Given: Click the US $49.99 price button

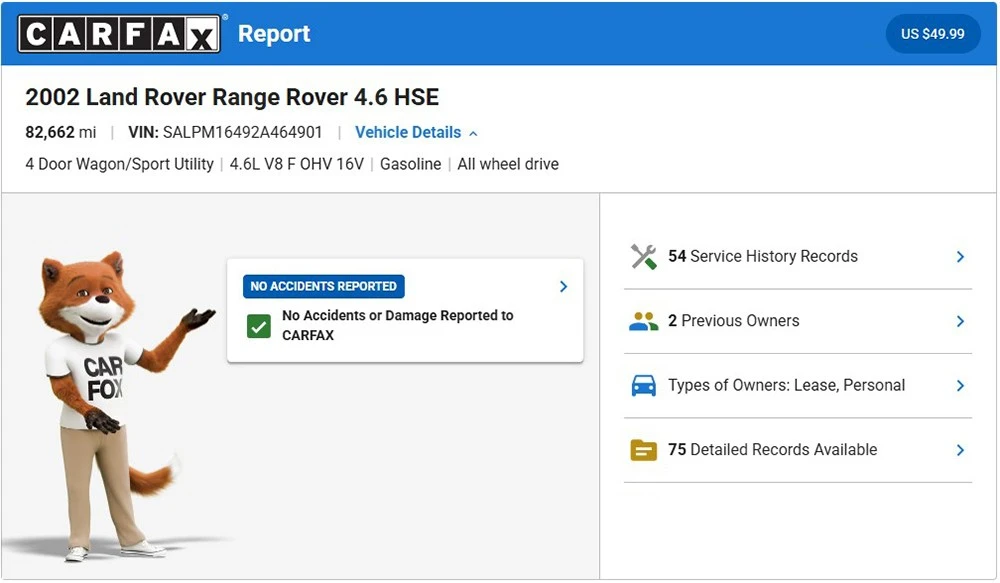Looking at the screenshot, I should point(932,34).
